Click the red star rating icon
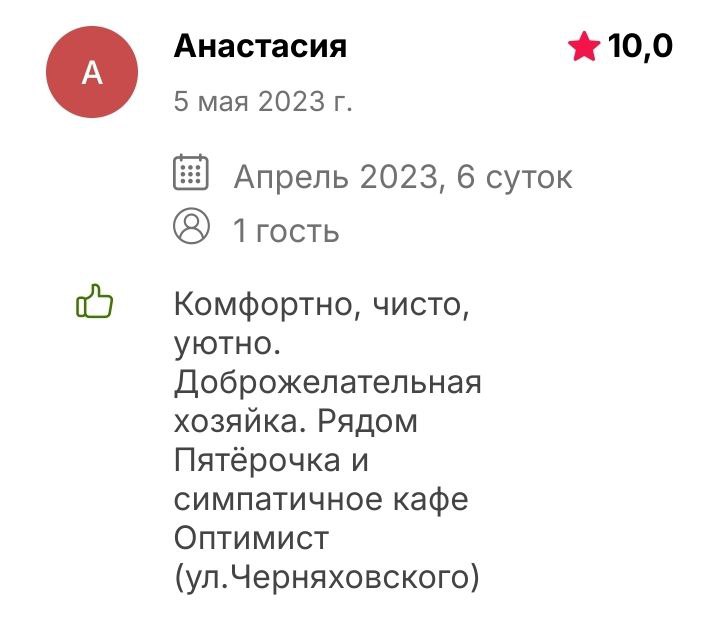720x620 pixels. (x=582, y=46)
